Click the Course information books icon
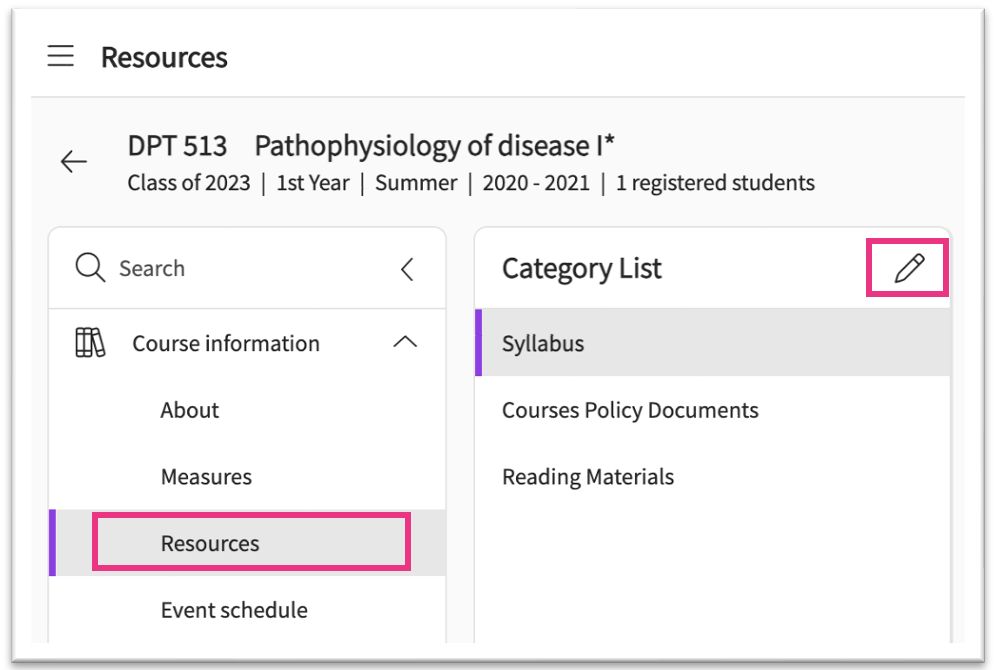Viewport: 998px width, 670px height. 90,343
